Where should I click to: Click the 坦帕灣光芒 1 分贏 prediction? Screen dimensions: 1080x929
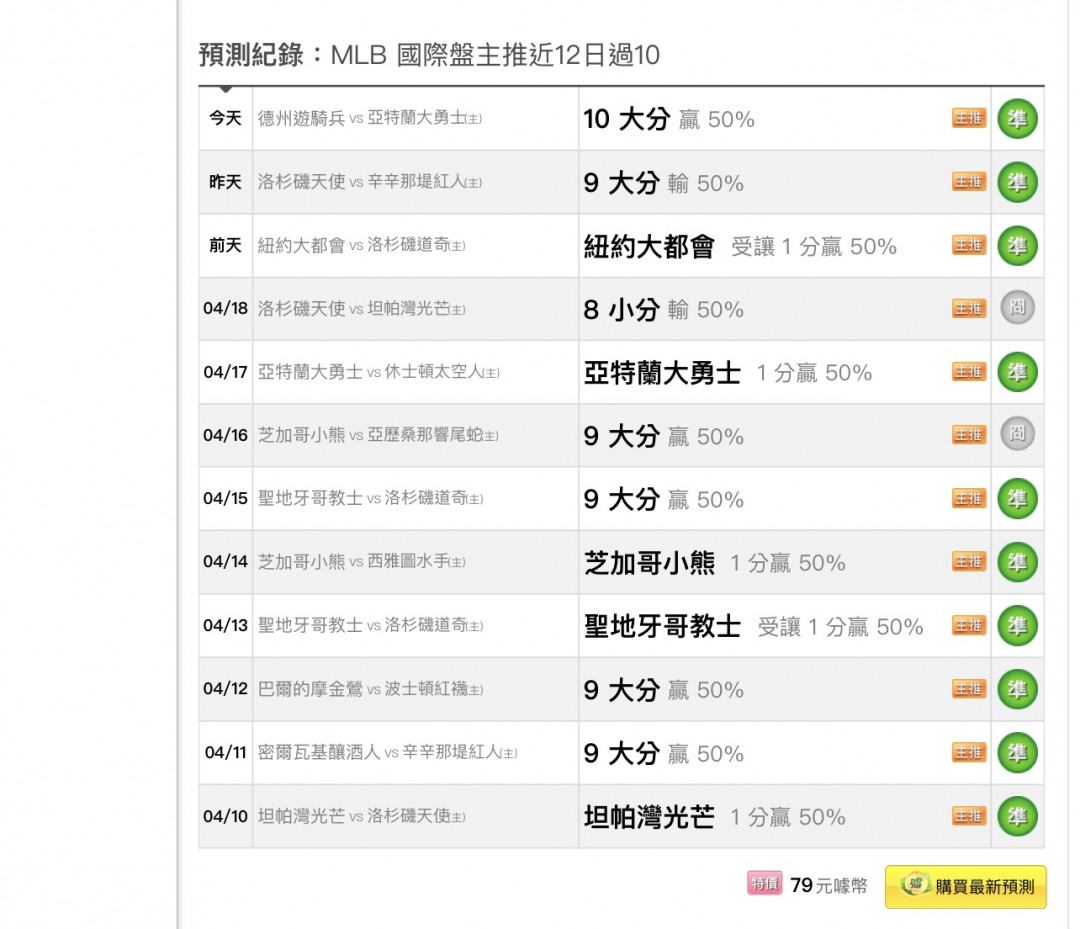click(x=715, y=817)
